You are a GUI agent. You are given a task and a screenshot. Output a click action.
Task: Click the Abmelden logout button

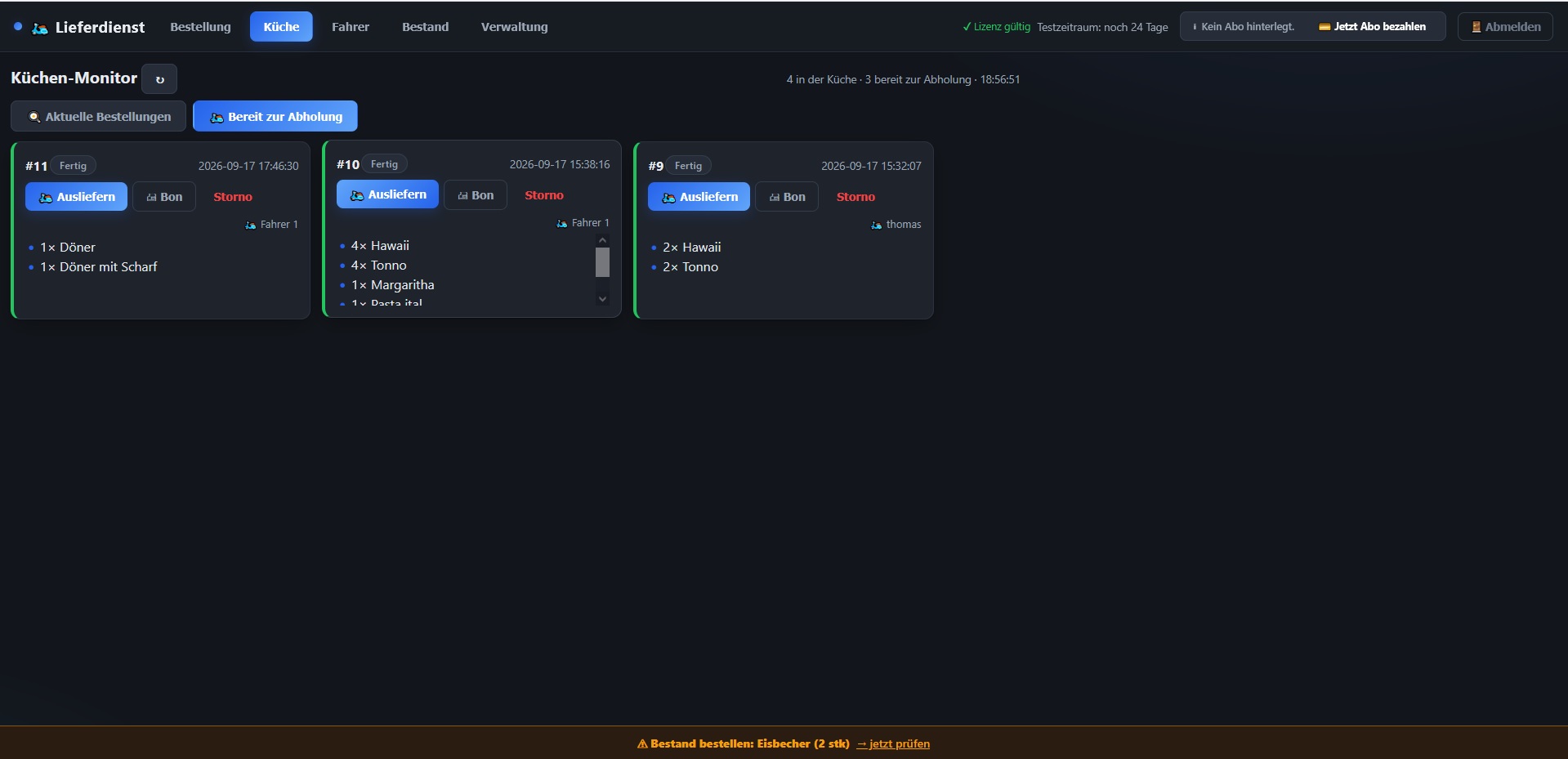pos(1505,27)
